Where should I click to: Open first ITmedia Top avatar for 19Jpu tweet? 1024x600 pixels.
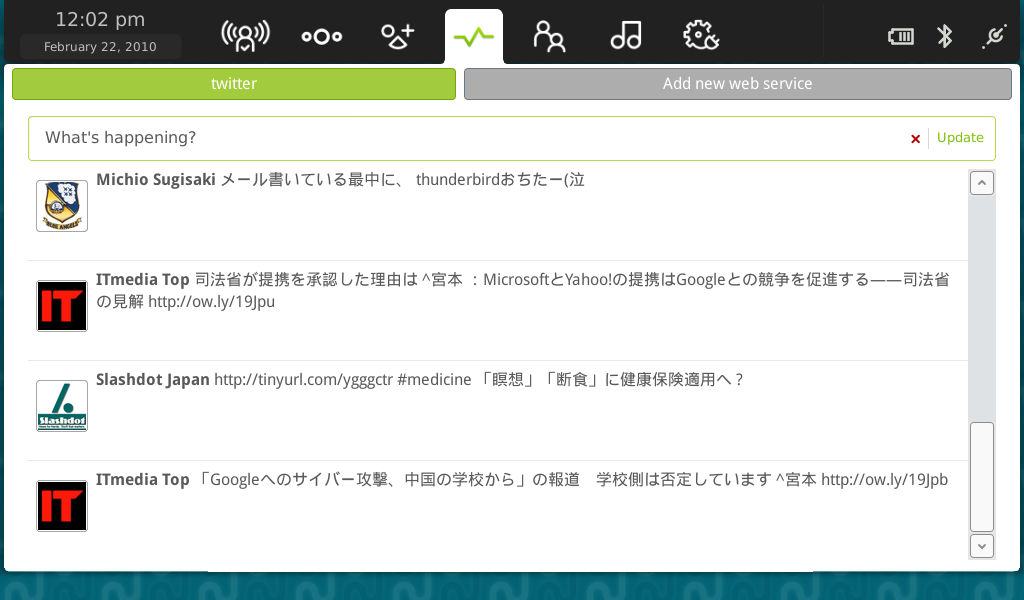click(62, 306)
